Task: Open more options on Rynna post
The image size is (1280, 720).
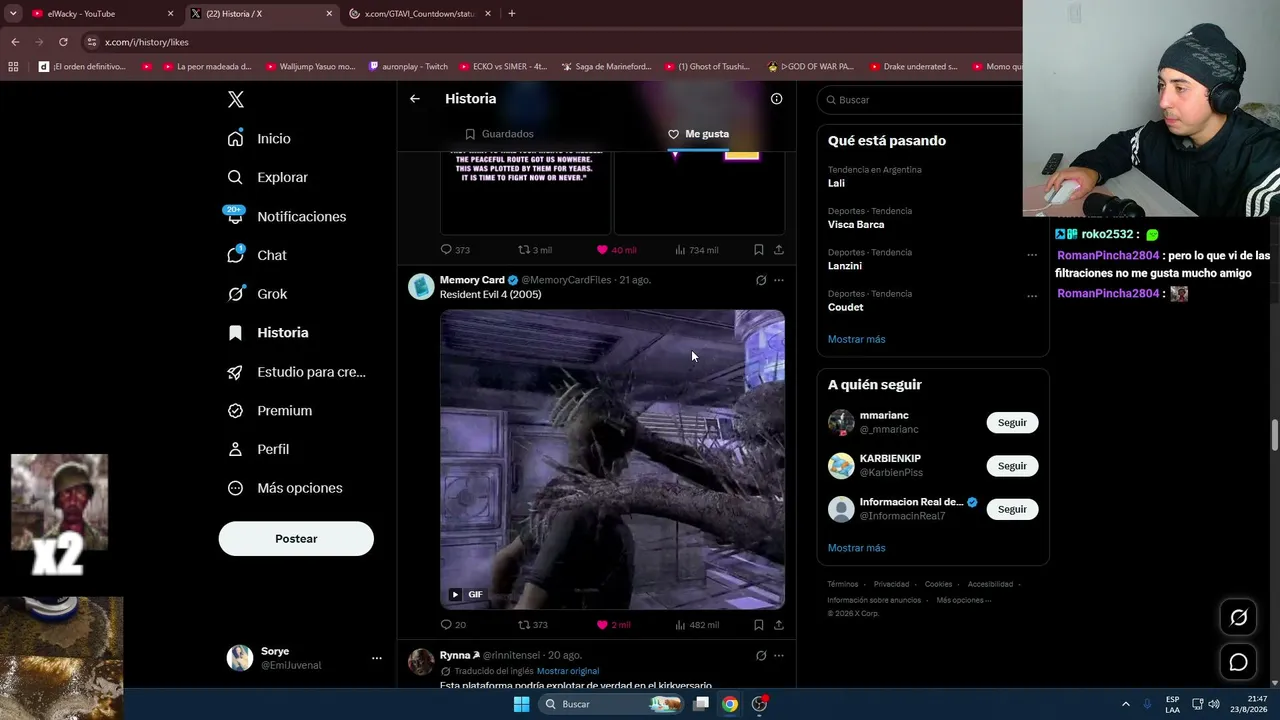Action: tap(779, 656)
